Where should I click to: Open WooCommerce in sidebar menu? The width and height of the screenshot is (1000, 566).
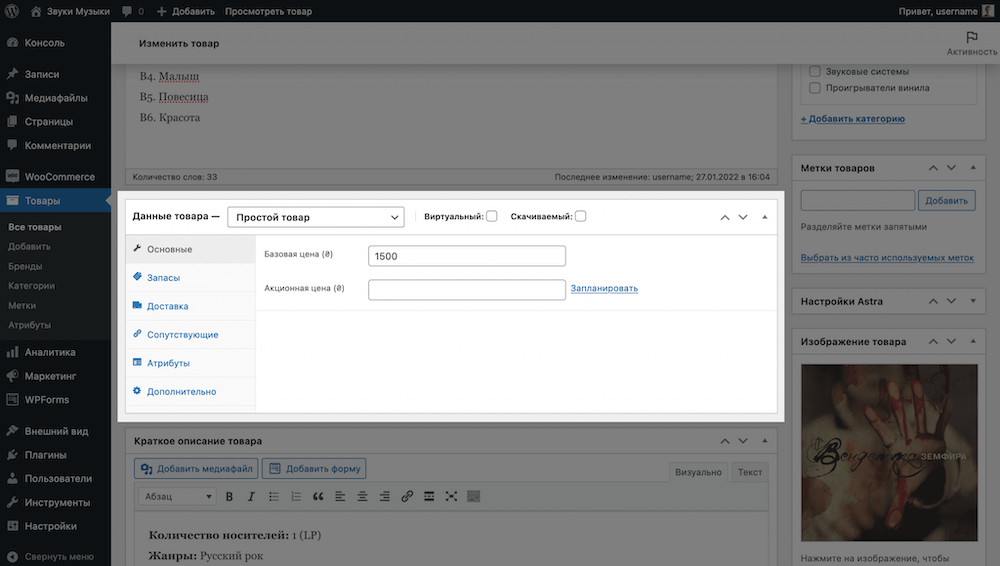coord(55,177)
